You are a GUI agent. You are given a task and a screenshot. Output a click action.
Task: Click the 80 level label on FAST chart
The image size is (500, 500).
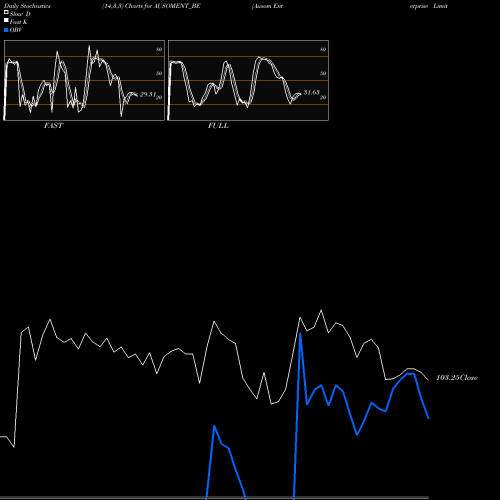coord(159,49)
